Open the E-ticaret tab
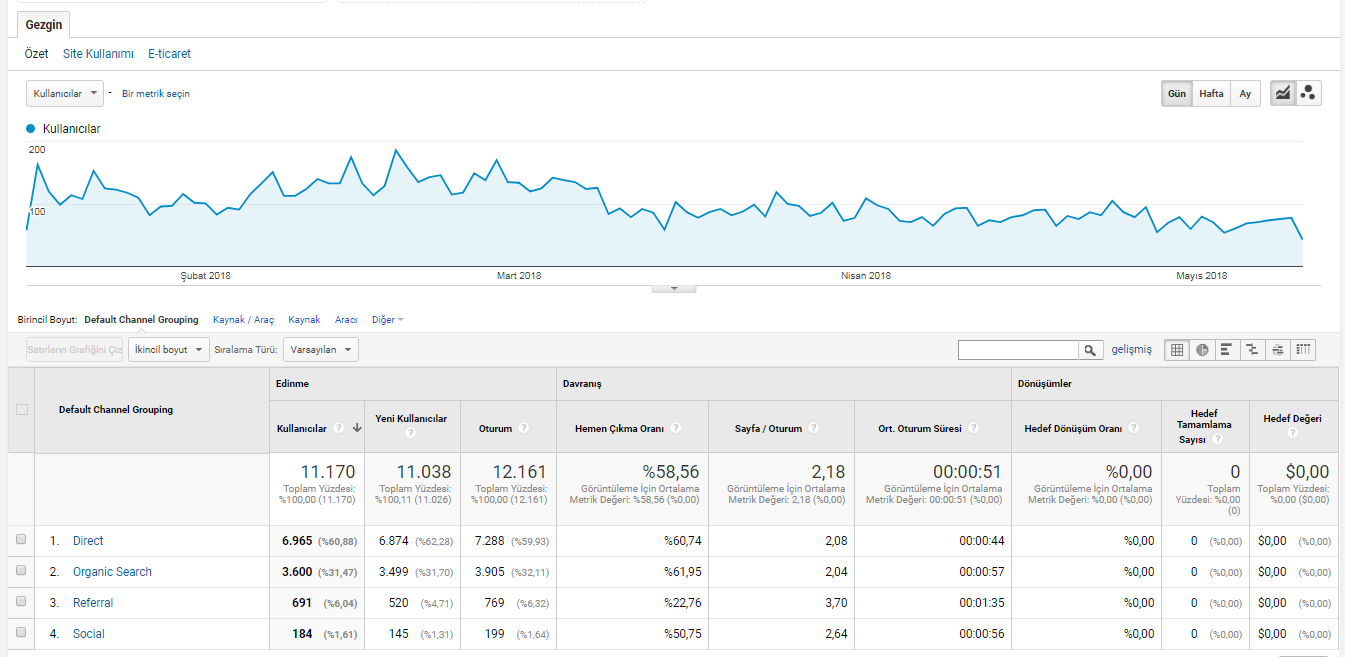Screen dimensions: 1345x657 tap(169, 54)
